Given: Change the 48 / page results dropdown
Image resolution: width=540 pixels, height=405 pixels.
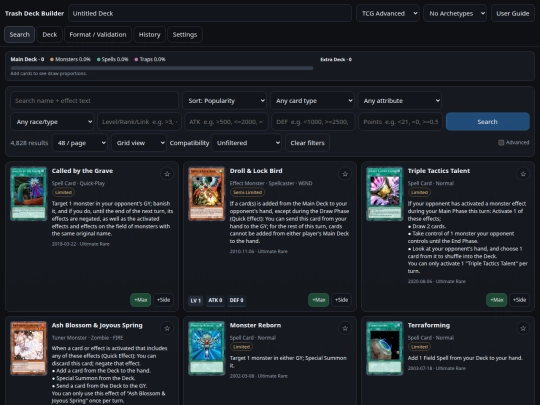Looking at the screenshot, I should [x=80, y=143].
